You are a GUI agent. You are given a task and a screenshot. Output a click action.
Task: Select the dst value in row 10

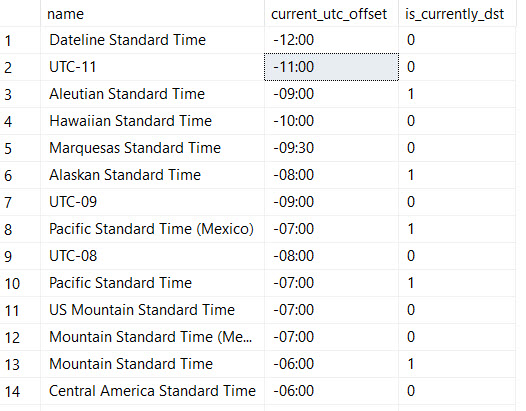tap(457, 283)
